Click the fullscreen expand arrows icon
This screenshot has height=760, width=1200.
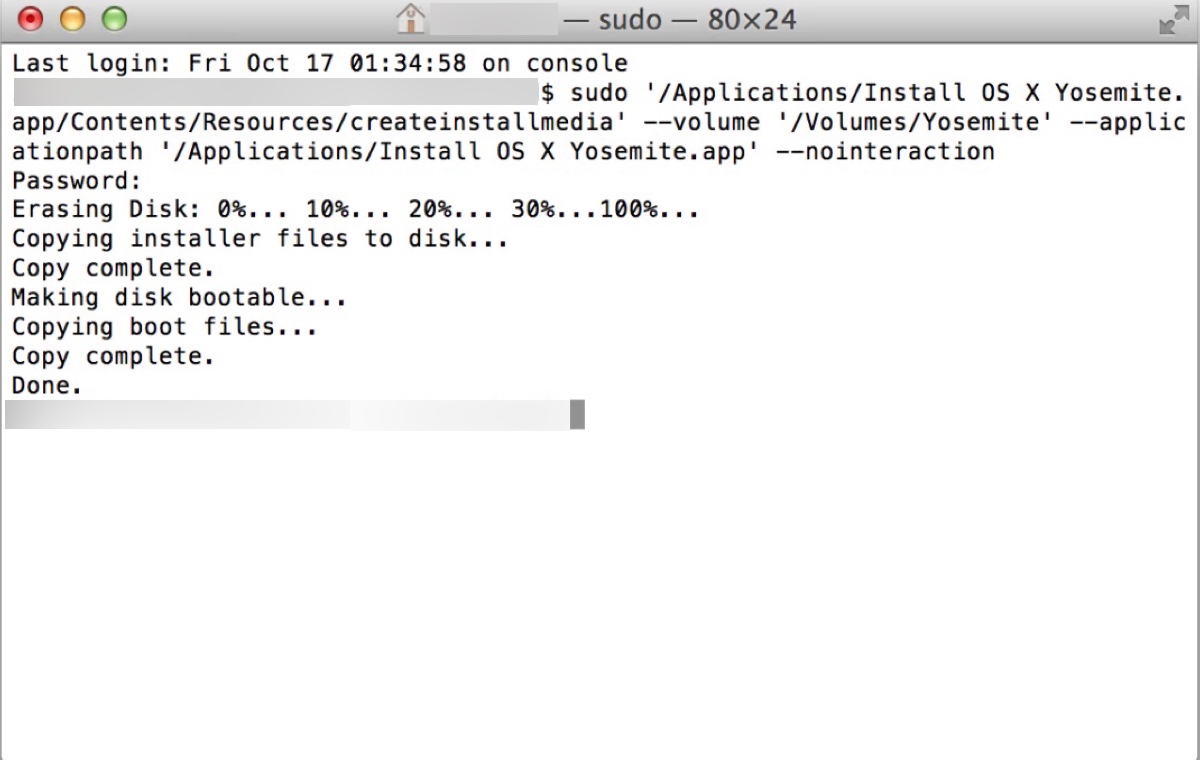click(1176, 18)
